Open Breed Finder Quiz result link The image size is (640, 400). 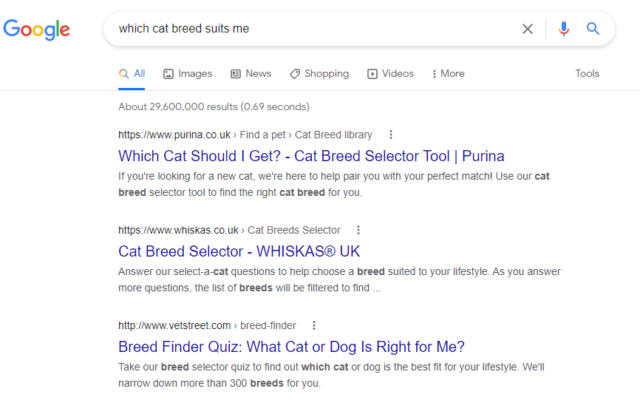click(x=291, y=347)
